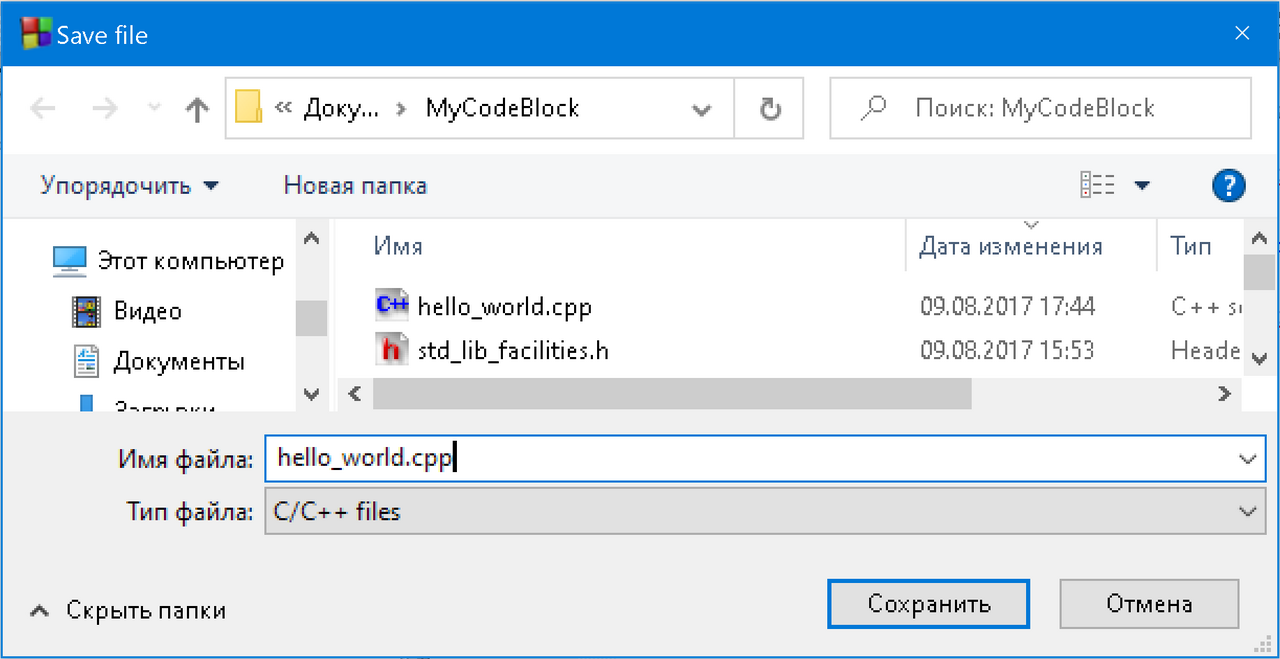Open the help question mark icon
The width and height of the screenshot is (1280, 659).
pos(1228,185)
